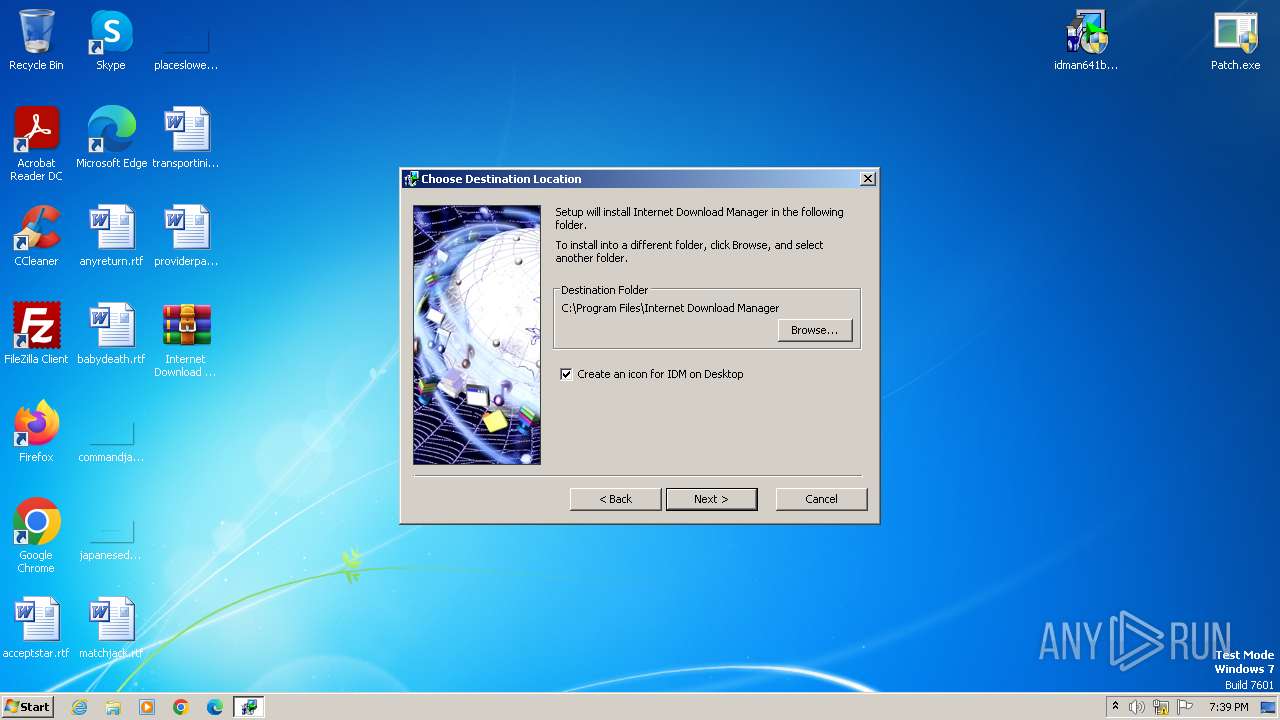1280x720 pixels.
Task: Proceed with the Next > button
Action: pyautogui.click(x=711, y=499)
